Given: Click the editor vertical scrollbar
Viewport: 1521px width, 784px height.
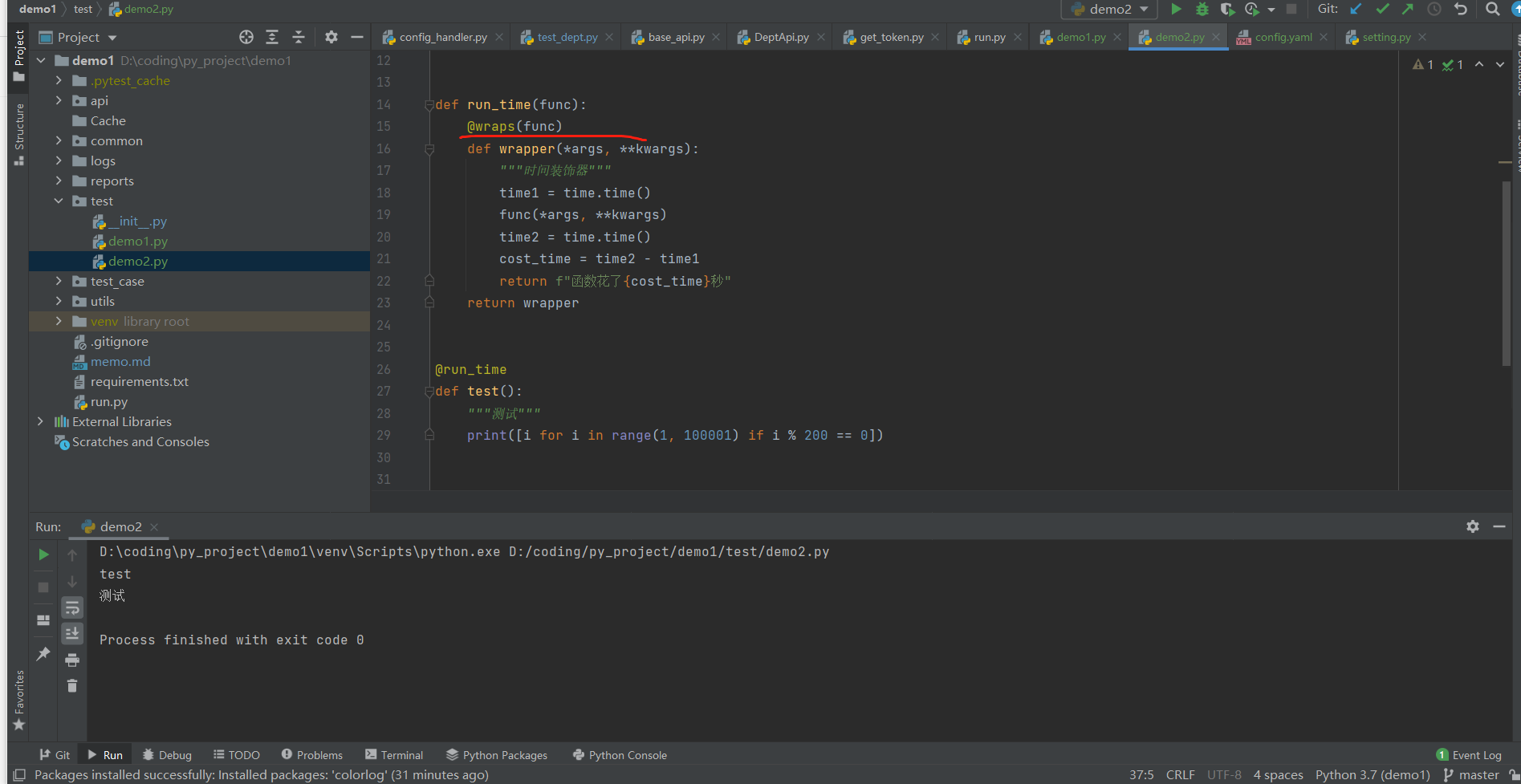Looking at the screenshot, I should [x=1507, y=273].
